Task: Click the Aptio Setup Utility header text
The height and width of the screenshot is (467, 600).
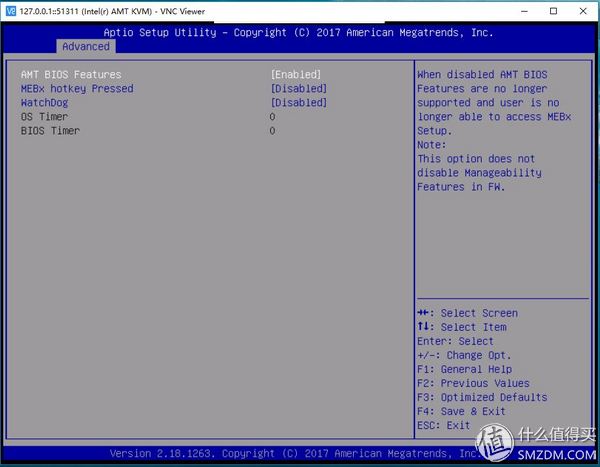Action: coord(298,33)
